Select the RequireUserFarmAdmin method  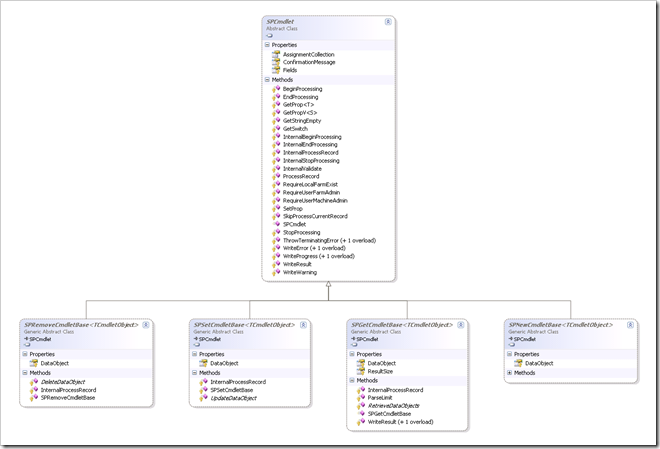pyautogui.click(x=311, y=192)
